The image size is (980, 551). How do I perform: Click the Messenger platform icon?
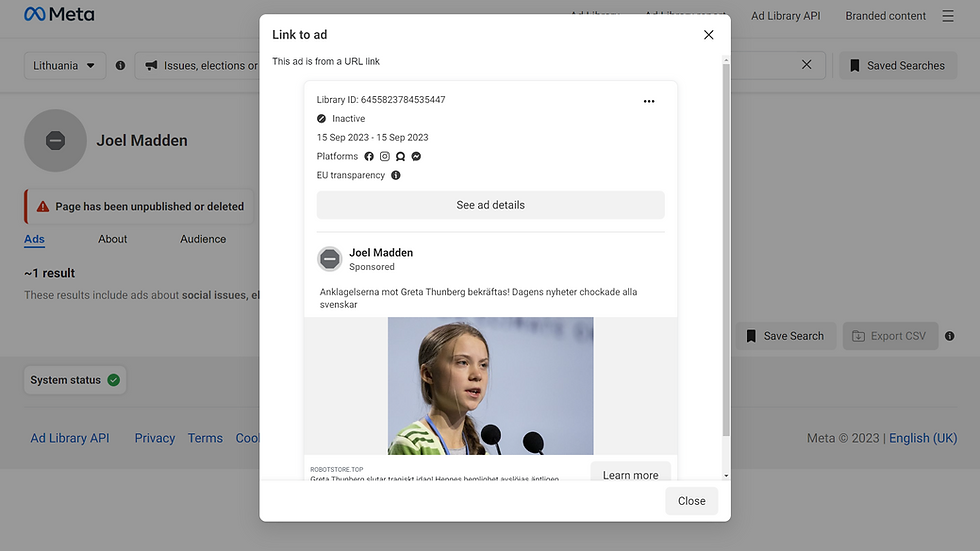tap(416, 156)
